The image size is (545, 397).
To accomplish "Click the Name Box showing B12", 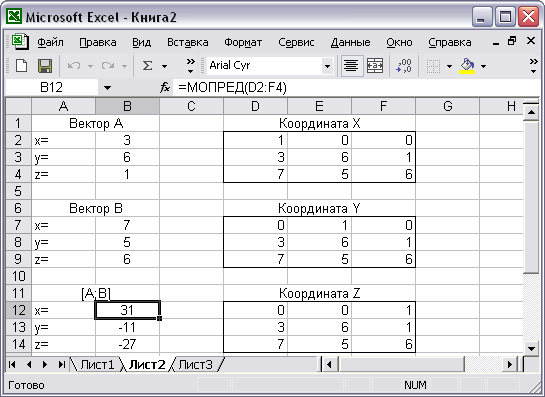I will tap(51, 88).
